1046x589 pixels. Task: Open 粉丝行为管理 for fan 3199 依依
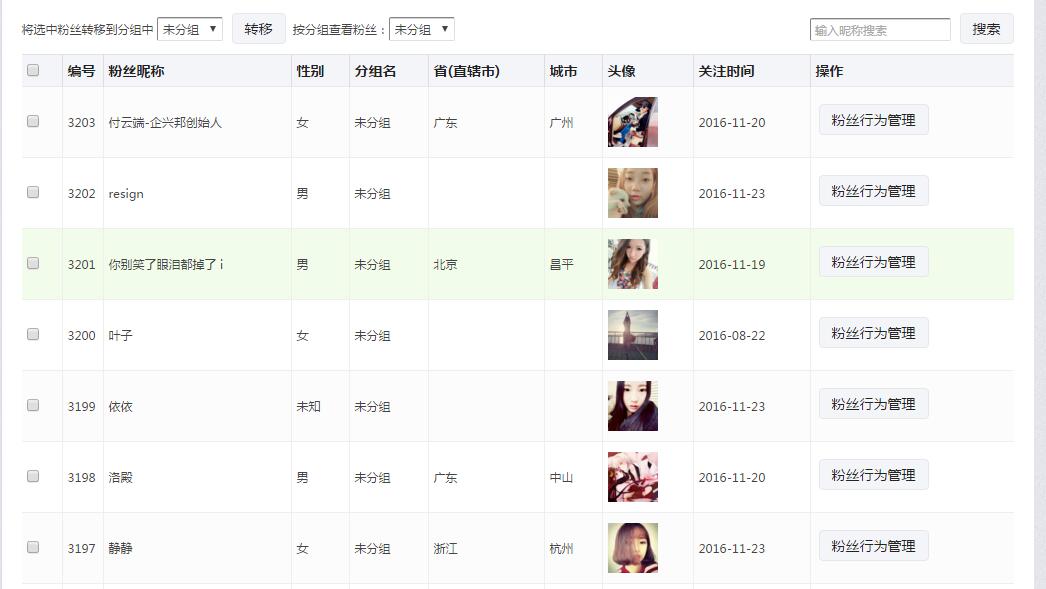click(873, 404)
